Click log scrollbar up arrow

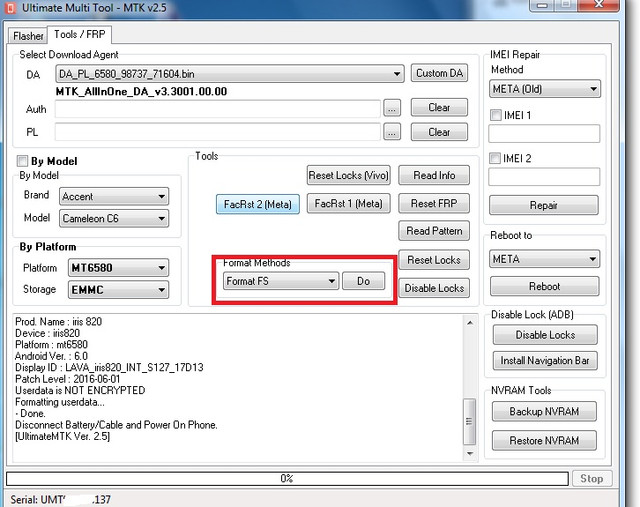tap(470, 323)
